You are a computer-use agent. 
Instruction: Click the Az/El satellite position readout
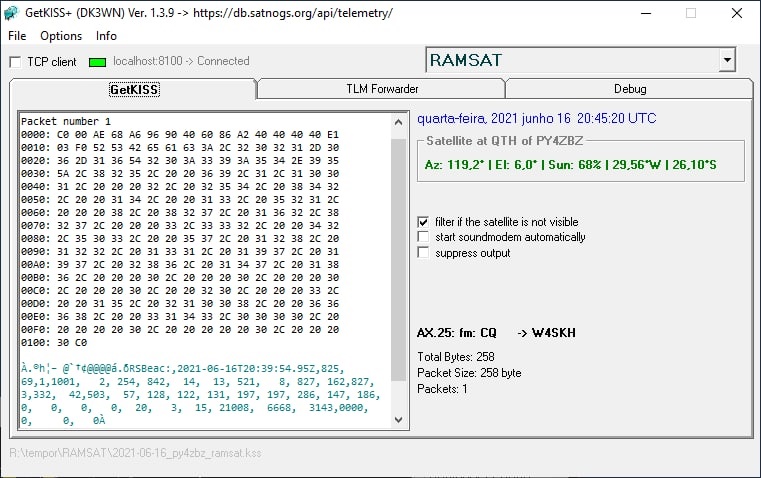(x=570, y=165)
